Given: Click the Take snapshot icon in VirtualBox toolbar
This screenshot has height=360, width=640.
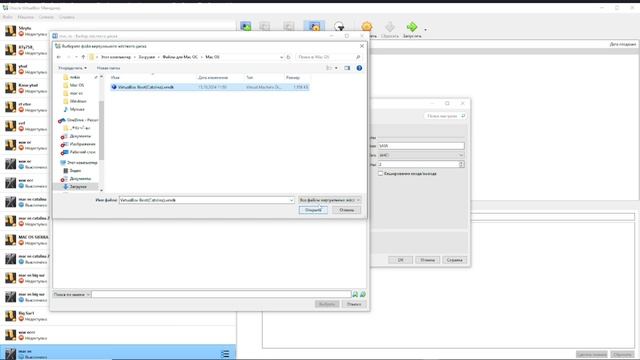Looking at the screenshot, I should click(x=246, y=27).
